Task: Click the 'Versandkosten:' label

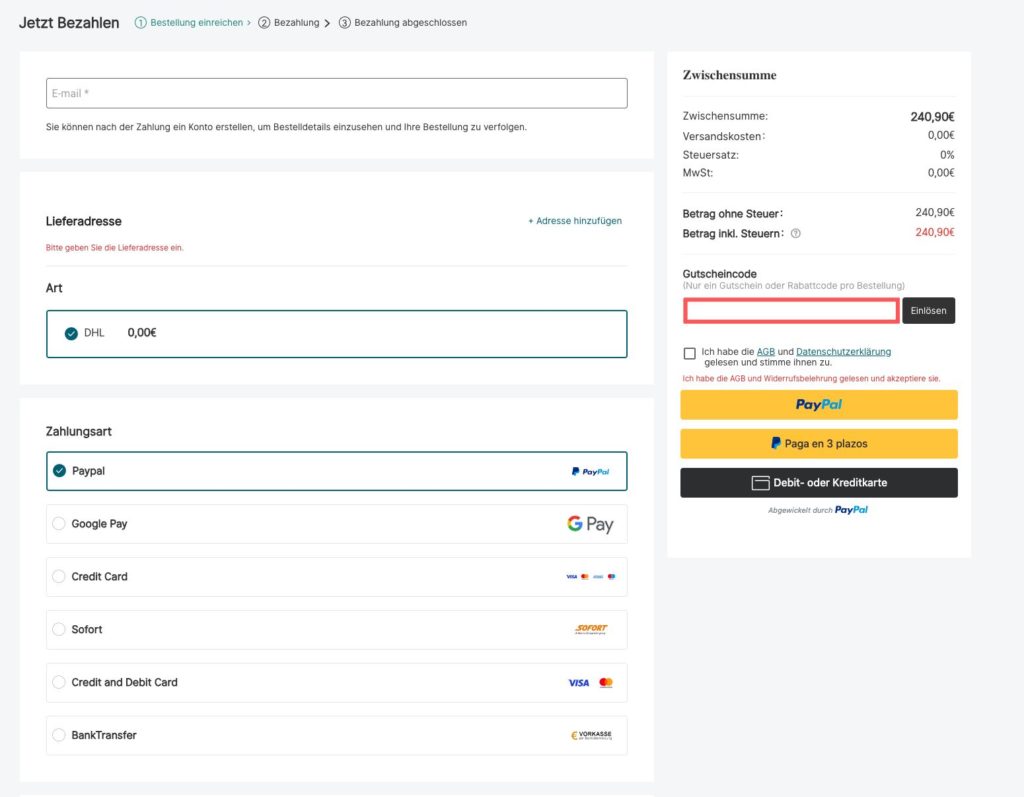Action: tap(724, 137)
